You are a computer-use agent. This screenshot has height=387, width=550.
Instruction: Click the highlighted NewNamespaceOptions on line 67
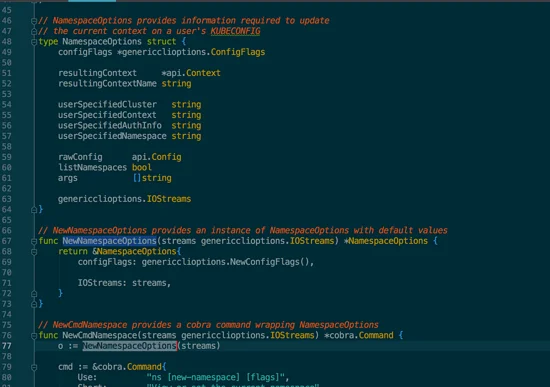point(109,241)
